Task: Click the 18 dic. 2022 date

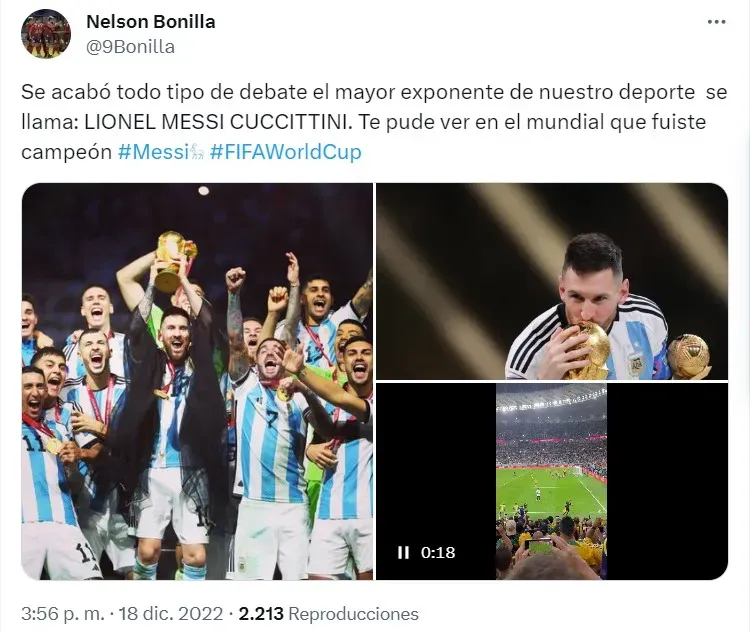Action: (171, 614)
